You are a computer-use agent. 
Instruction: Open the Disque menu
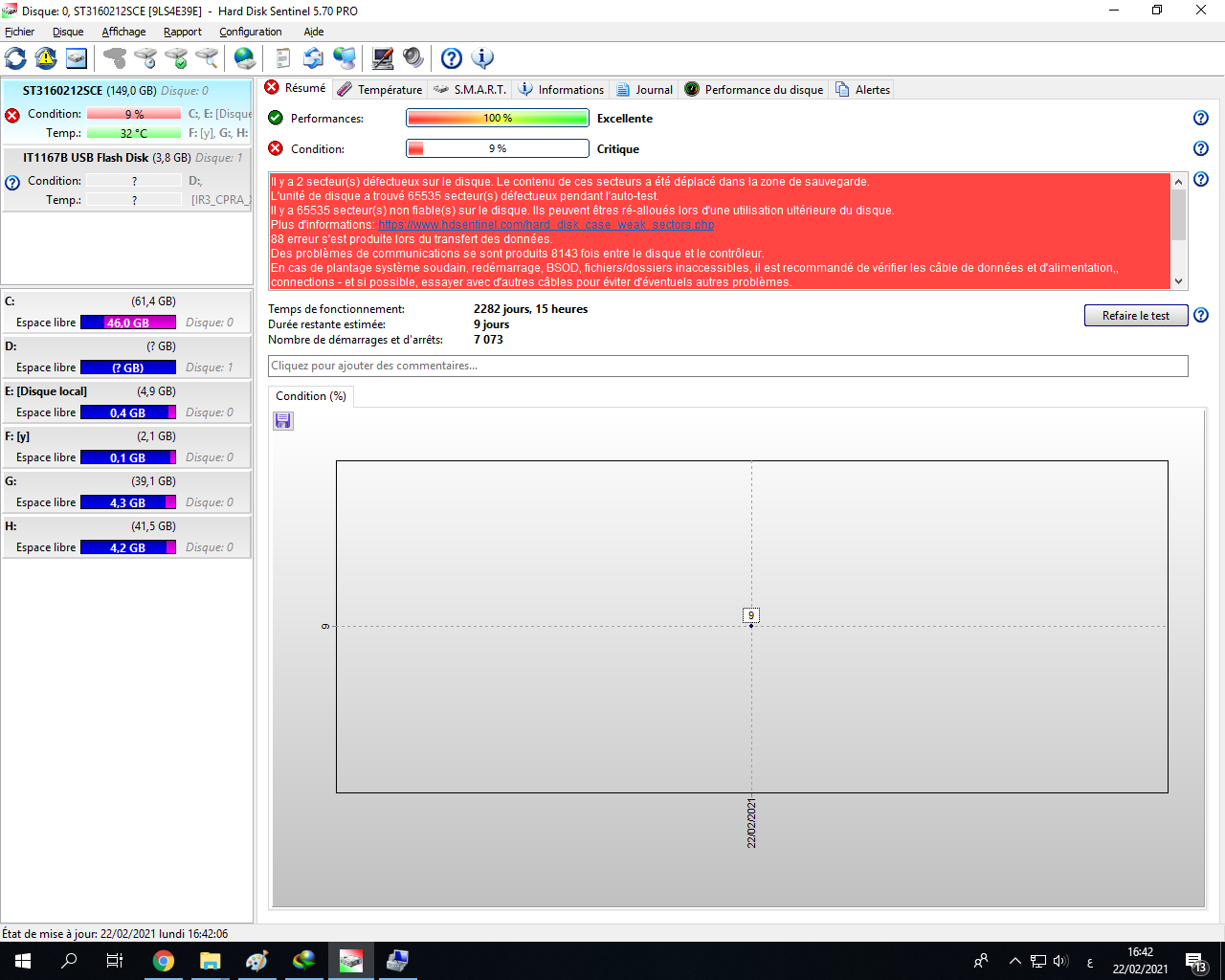[68, 32]
